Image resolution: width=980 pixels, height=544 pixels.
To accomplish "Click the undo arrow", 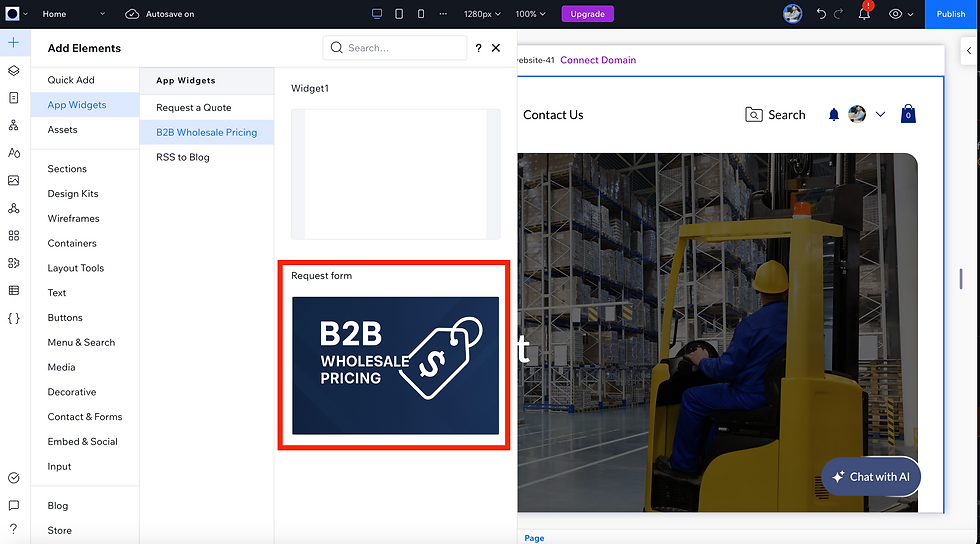I will coord(821,14).
